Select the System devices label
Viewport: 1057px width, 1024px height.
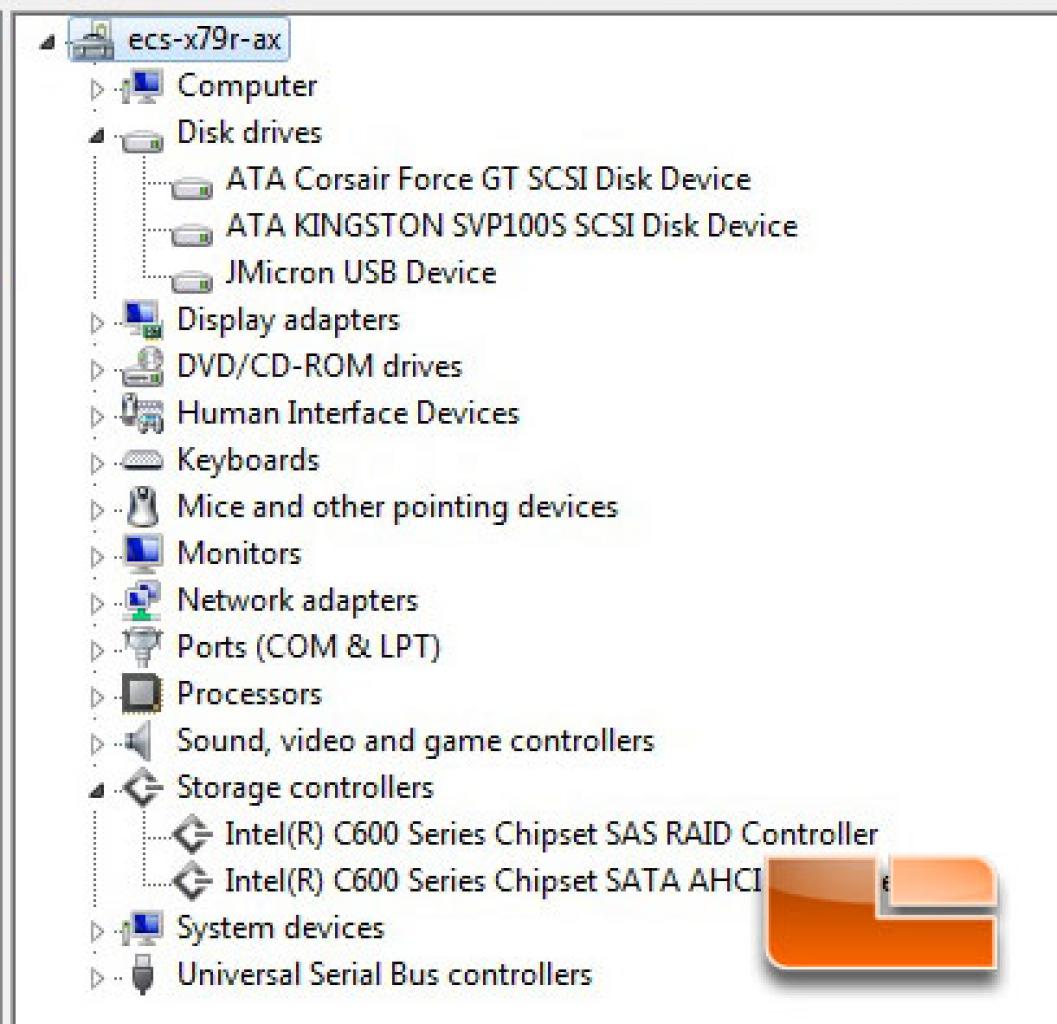click(x=280, y=928)
